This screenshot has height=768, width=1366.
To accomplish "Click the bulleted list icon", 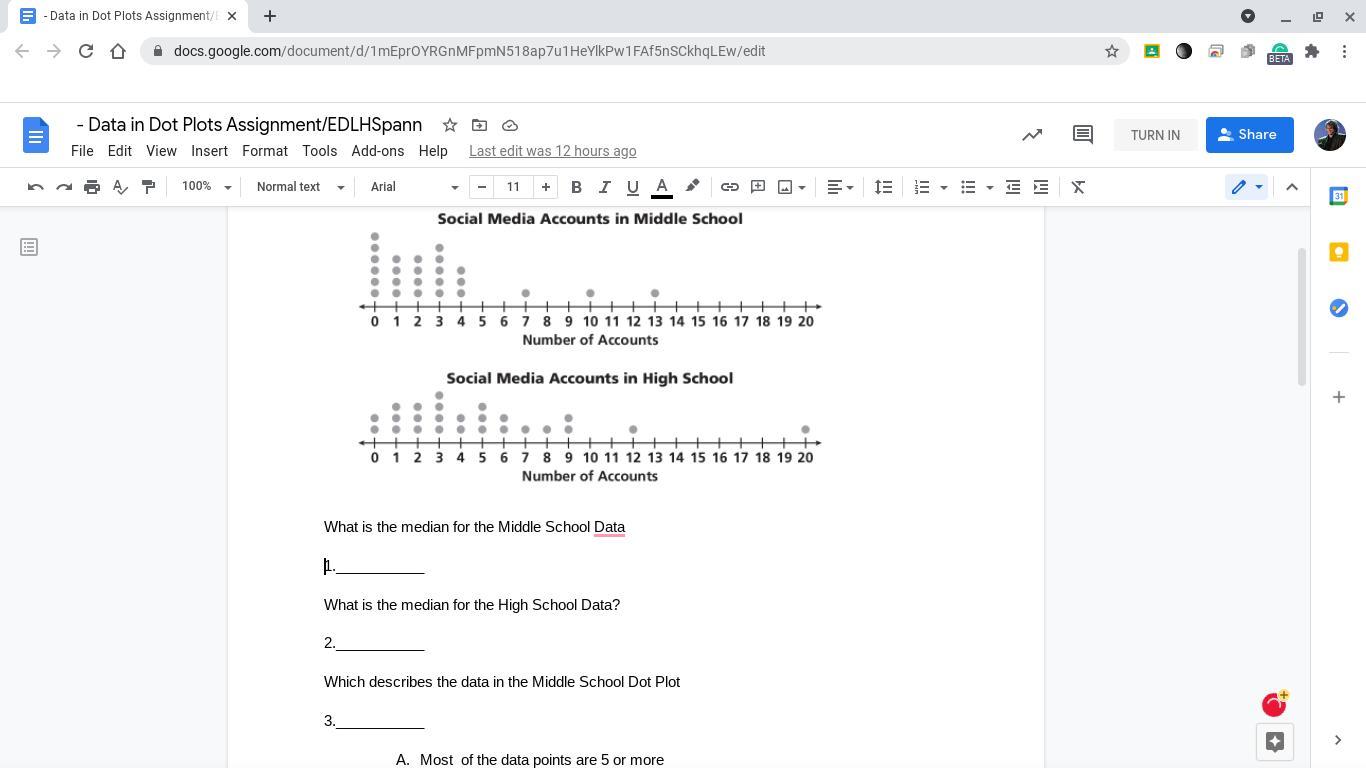I will pos(968,187).
